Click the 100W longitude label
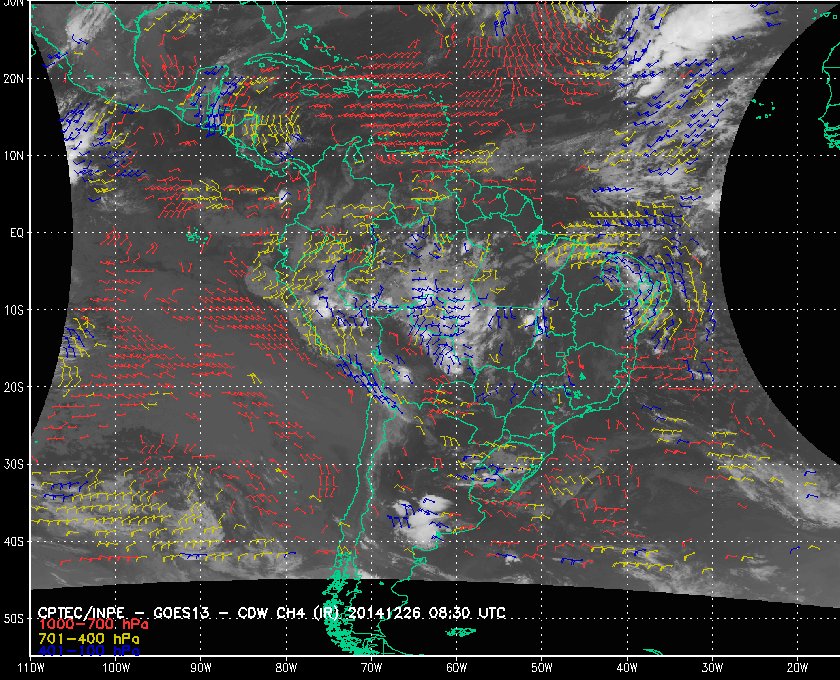Viewport: 840px width, 680px height. click(116, 668)
